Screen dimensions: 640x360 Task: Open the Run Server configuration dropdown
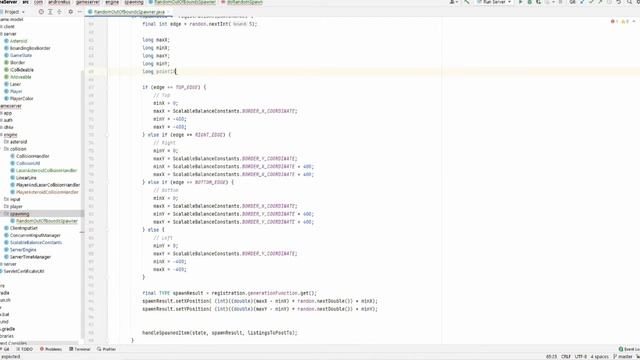click(x=494, y=2)
